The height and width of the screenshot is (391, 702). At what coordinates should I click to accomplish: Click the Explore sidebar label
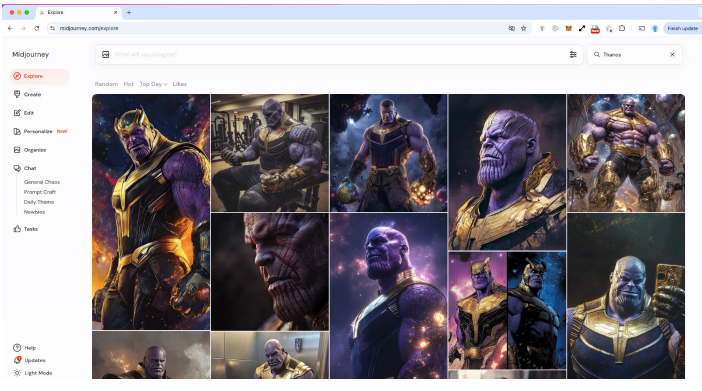pyautogui.click(x=33, y=76)
